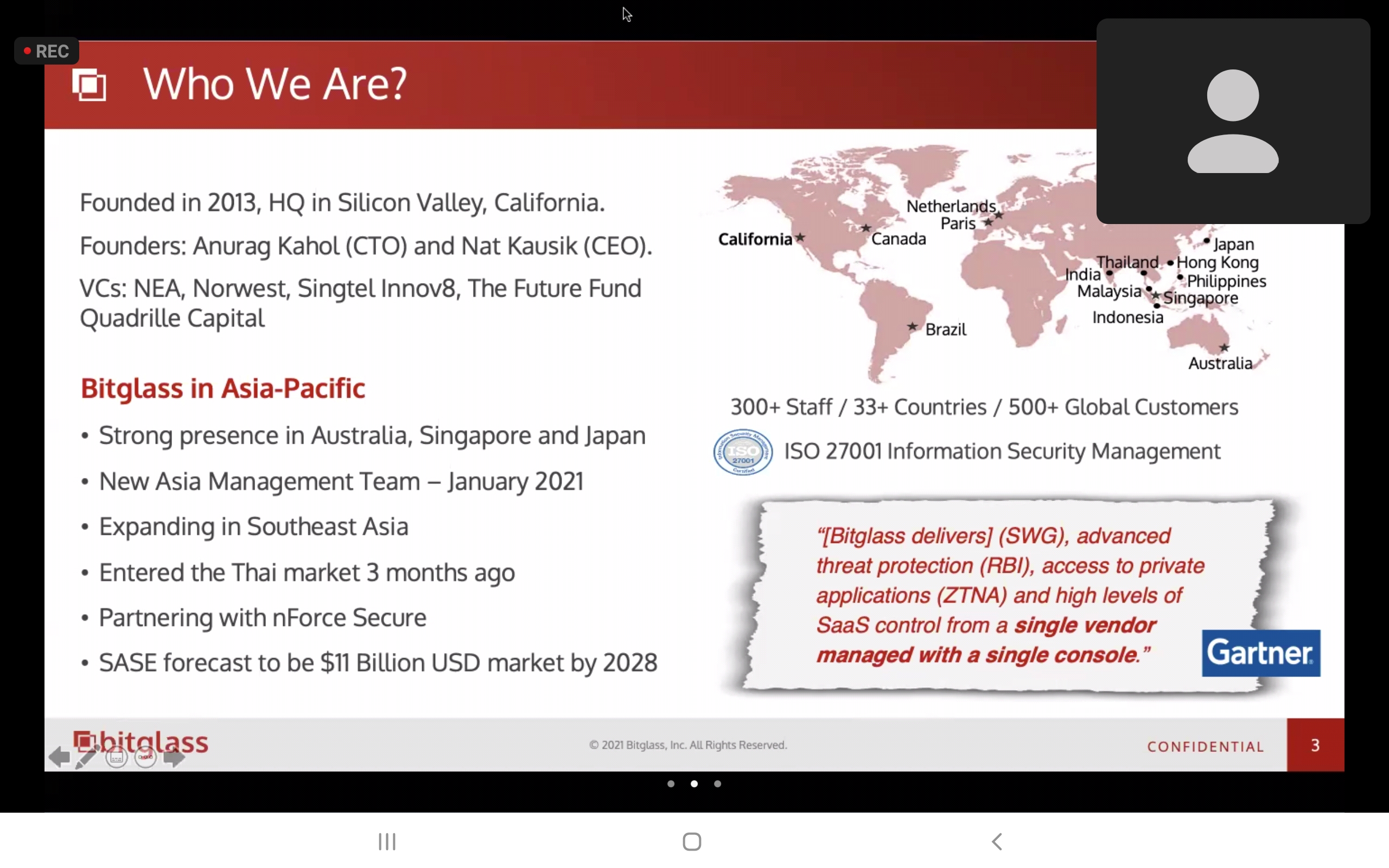Click "SASE forecast" bullet text
Screen dimensions: 1389x868
tap(378, 663)
